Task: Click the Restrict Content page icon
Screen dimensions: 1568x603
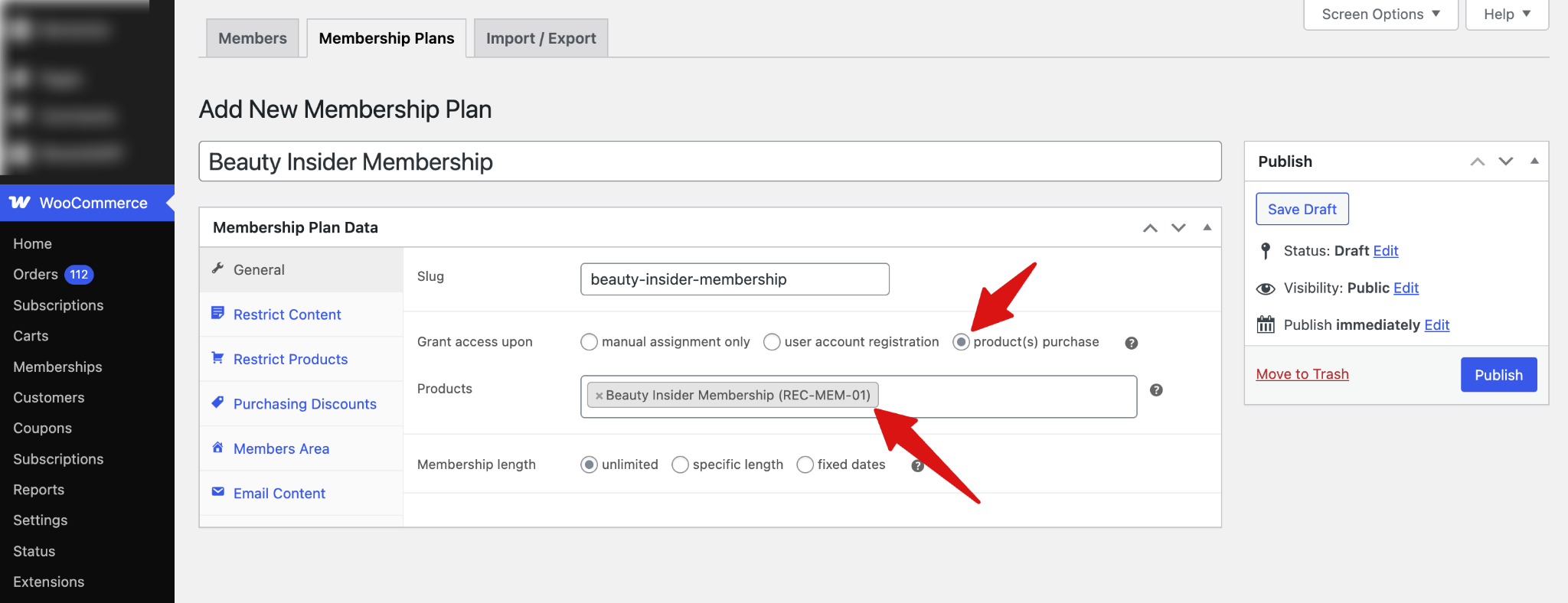Action: (218, 313)
